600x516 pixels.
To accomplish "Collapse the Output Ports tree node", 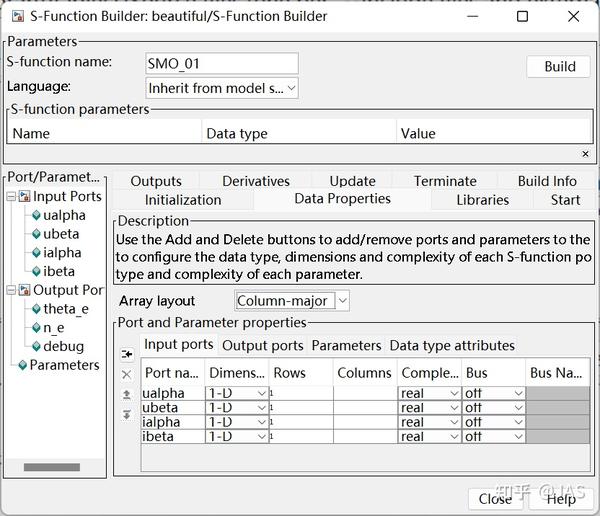I will pyautogui.click(x=11, y=290).
